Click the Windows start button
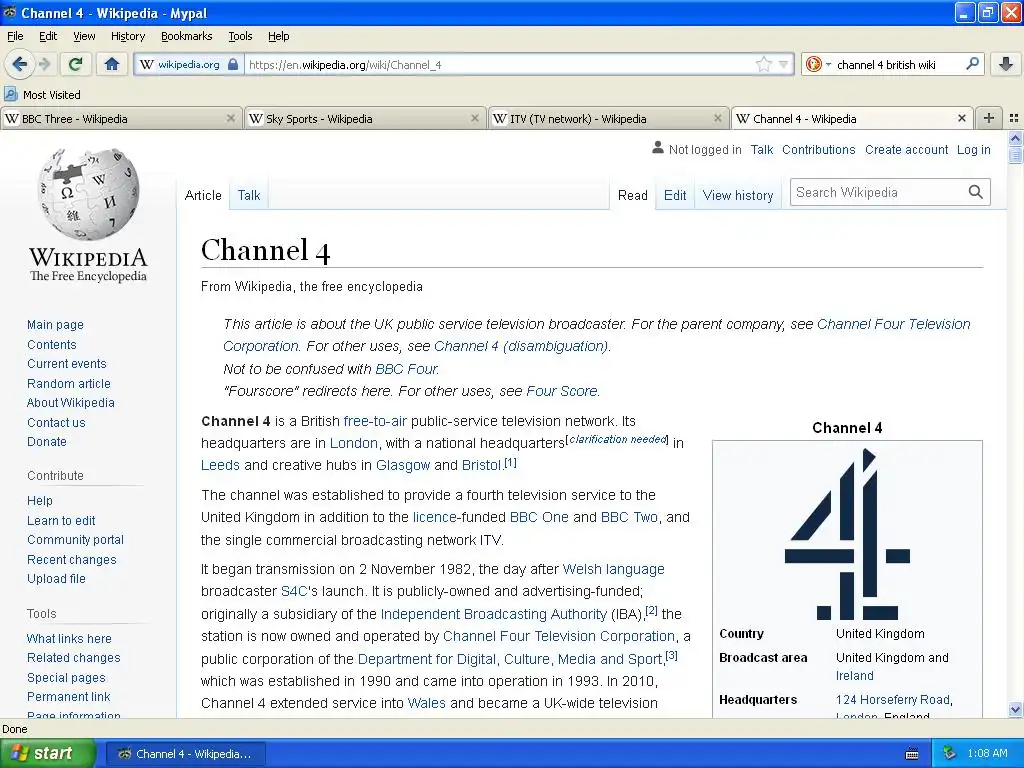The width and height of the screenshot is (1024, 768). click(47, 754)
